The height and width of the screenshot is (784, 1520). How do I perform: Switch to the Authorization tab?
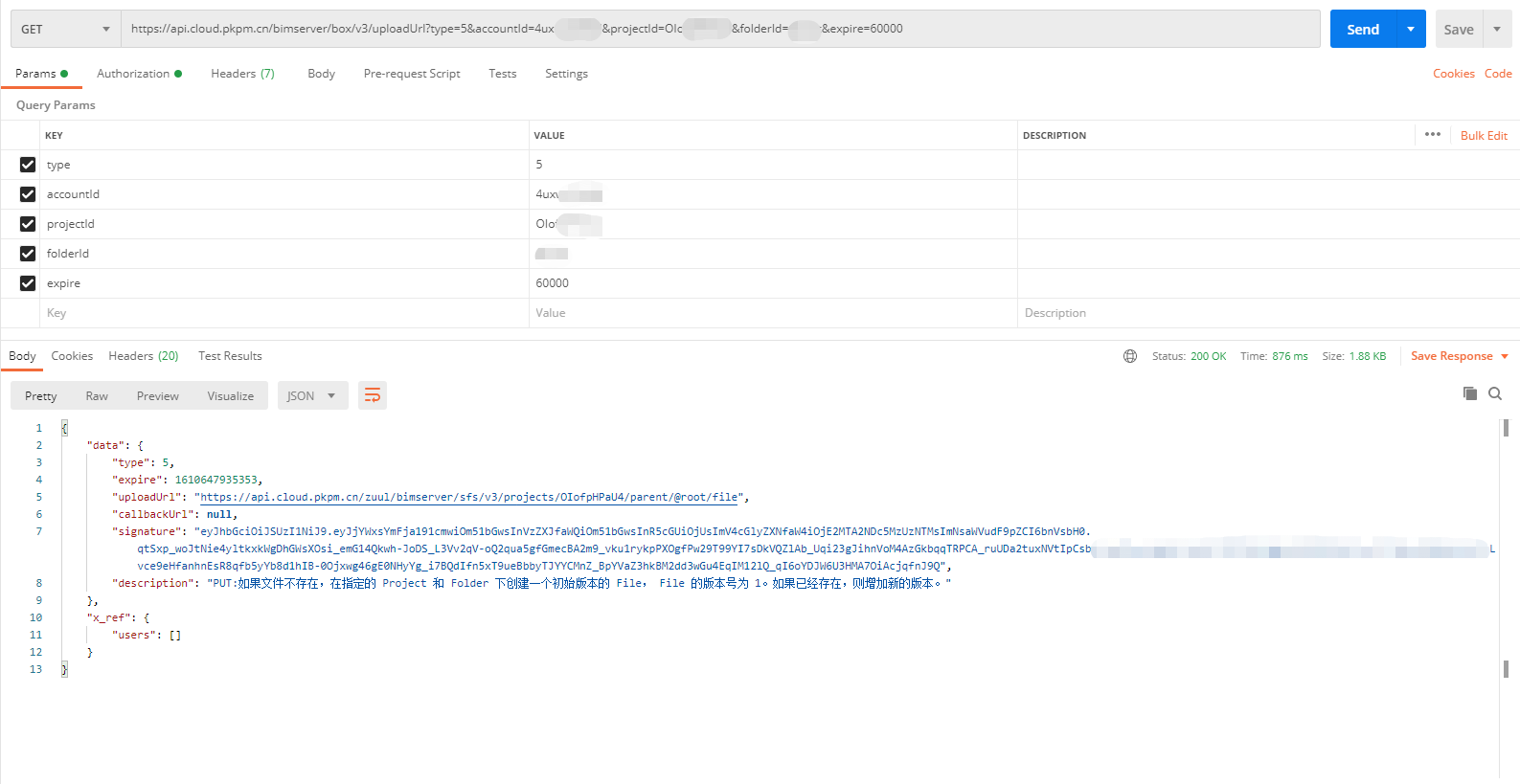click(133, 74)
